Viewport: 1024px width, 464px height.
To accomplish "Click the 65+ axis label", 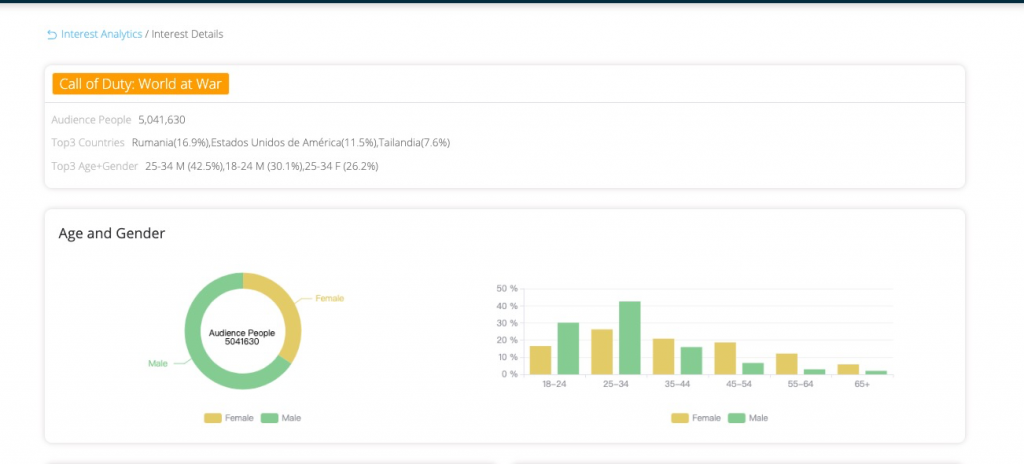I will pos(862,384).
